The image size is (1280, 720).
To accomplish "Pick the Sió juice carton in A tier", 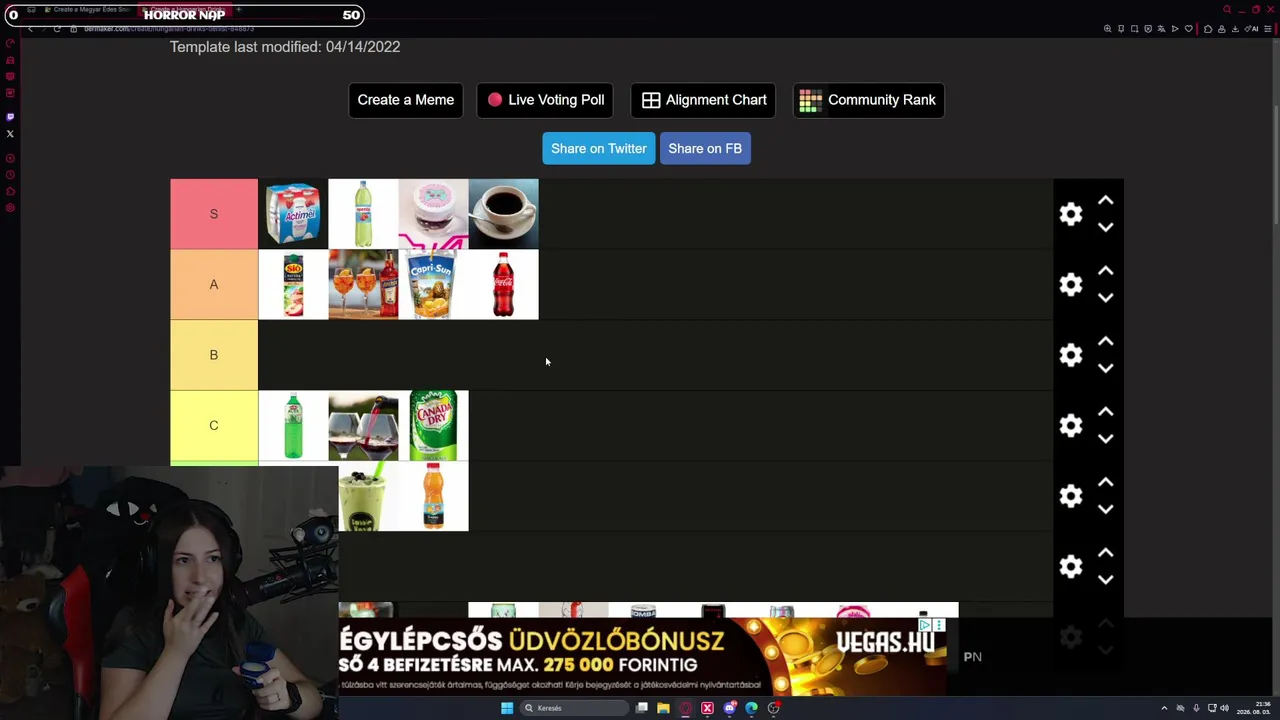I will (293, 284).
